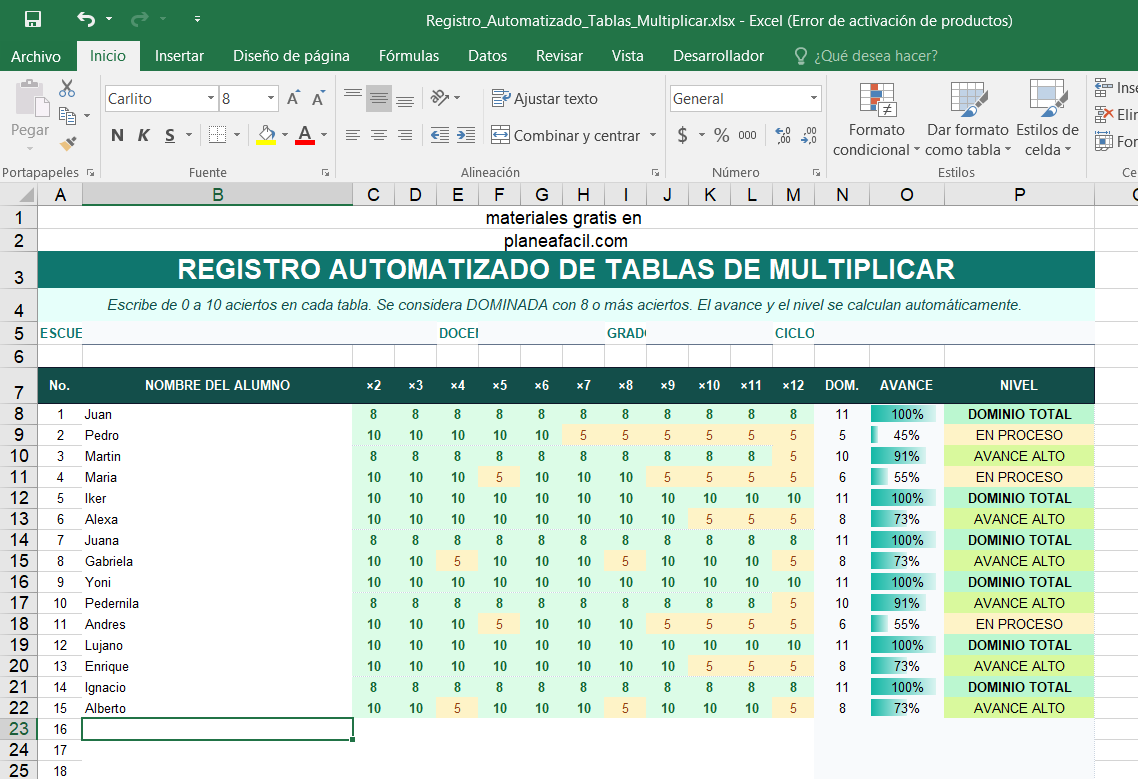Open the General number format dropdown

pyautogui.click(x=814, y=99)
